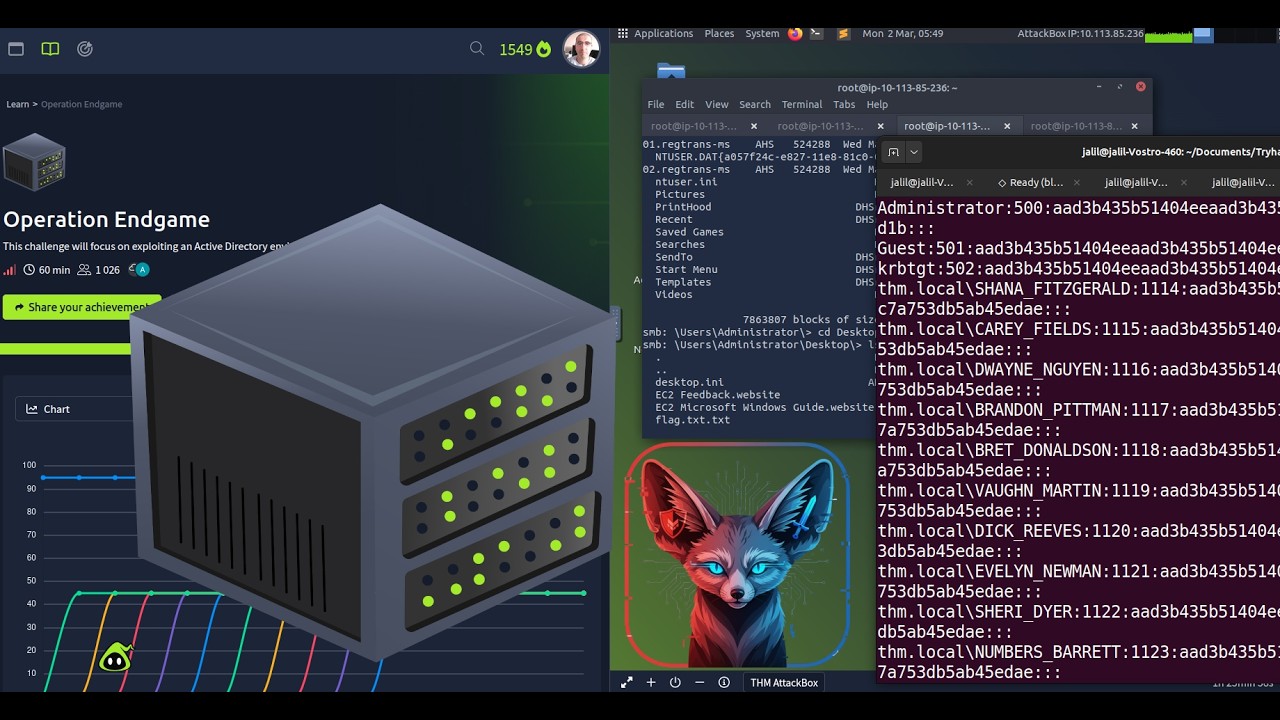This screenshot has height=720, width=1280.
Task: Launch Firefox from top panel
Action: [795, 33]
